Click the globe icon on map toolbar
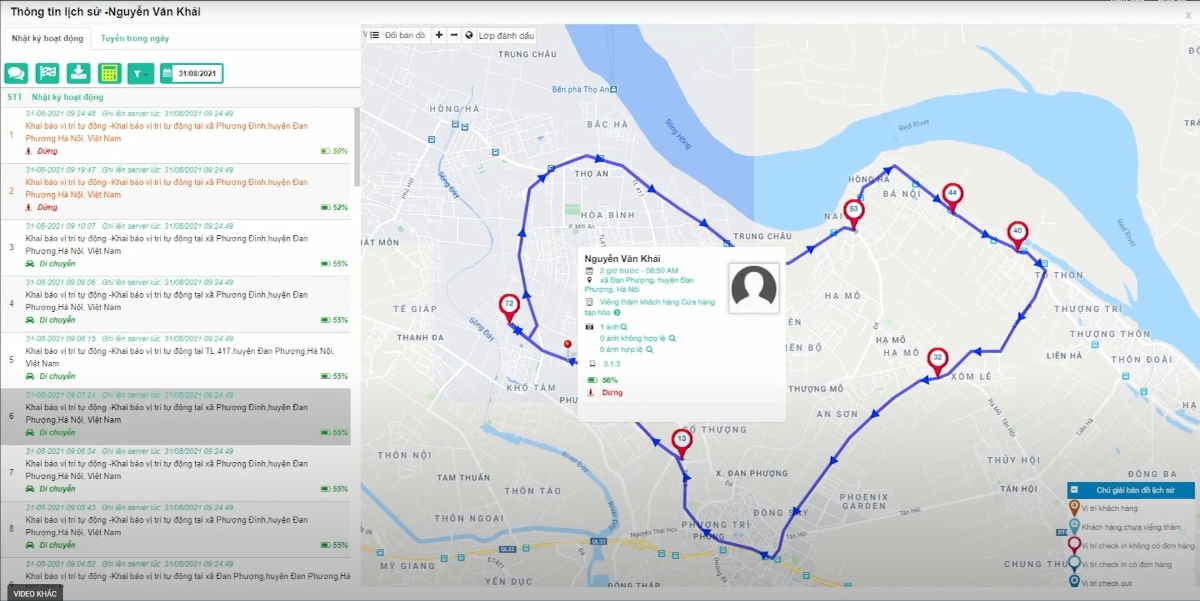The width and height of the screenshot is (1200, 601). pos(469,35)
